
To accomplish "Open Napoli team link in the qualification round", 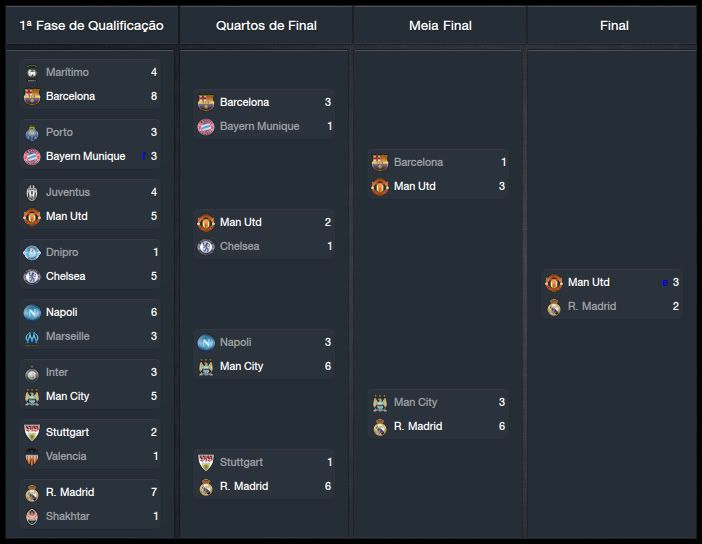I will point(62,312).
